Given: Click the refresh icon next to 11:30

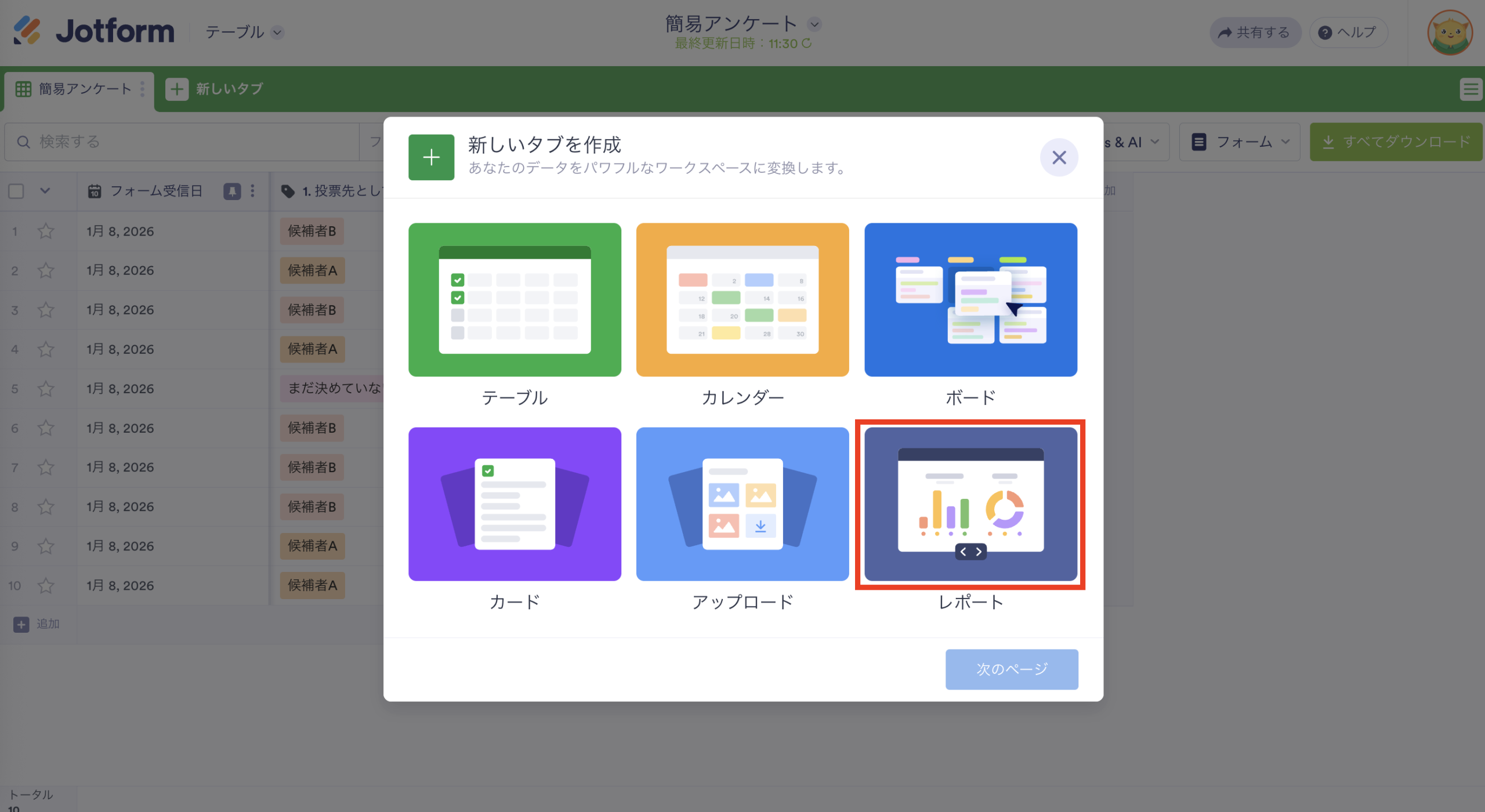Looking at the screenshot, I should pyautogui.click(x=808, y=43).
